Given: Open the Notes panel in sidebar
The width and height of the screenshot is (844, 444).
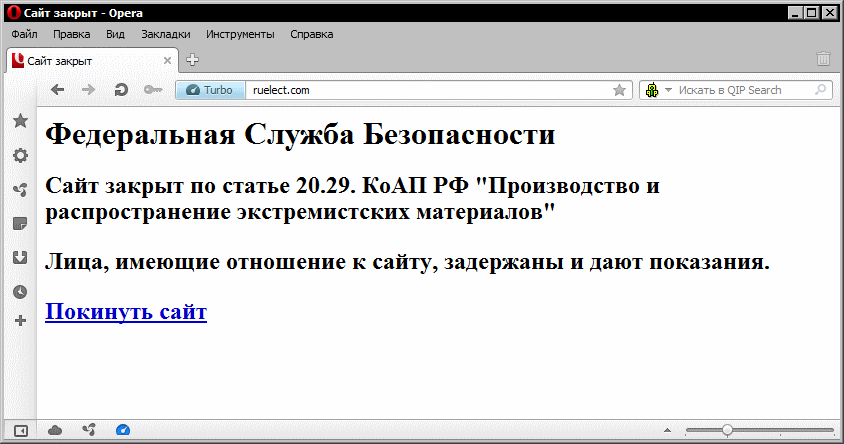Looking at the screenshot, I should pos(19,223).
